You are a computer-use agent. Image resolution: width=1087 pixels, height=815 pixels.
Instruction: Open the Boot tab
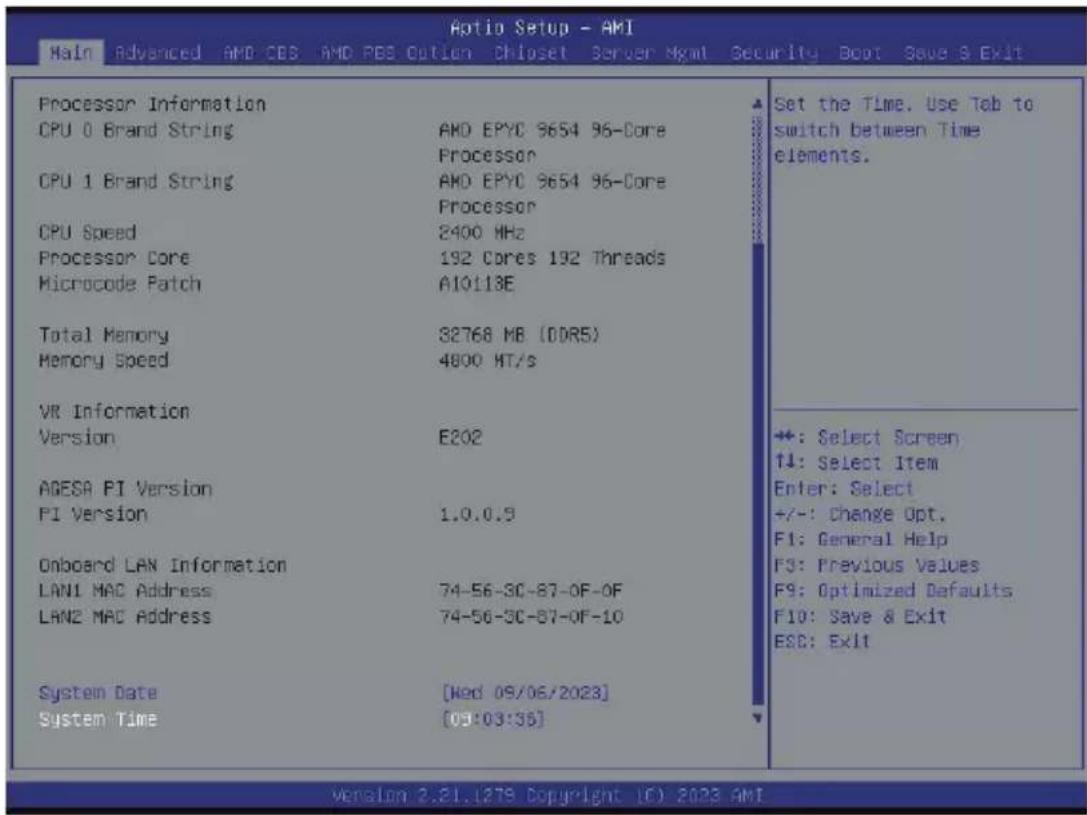(860, 53)
